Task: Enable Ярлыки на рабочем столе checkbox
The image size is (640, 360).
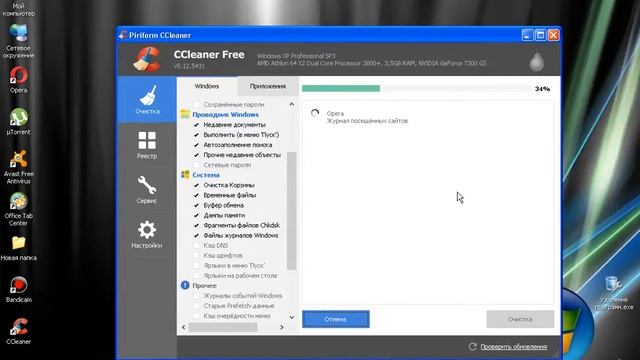Action: pyautogui.click(x=196, y=276)
